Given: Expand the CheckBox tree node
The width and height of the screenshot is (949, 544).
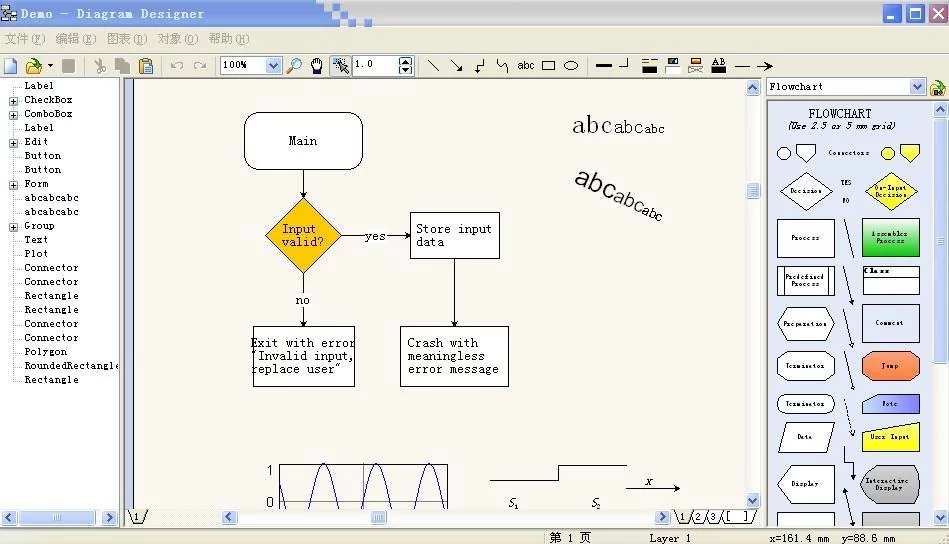Looking at the screenshot, I should [x=14, y=100].
